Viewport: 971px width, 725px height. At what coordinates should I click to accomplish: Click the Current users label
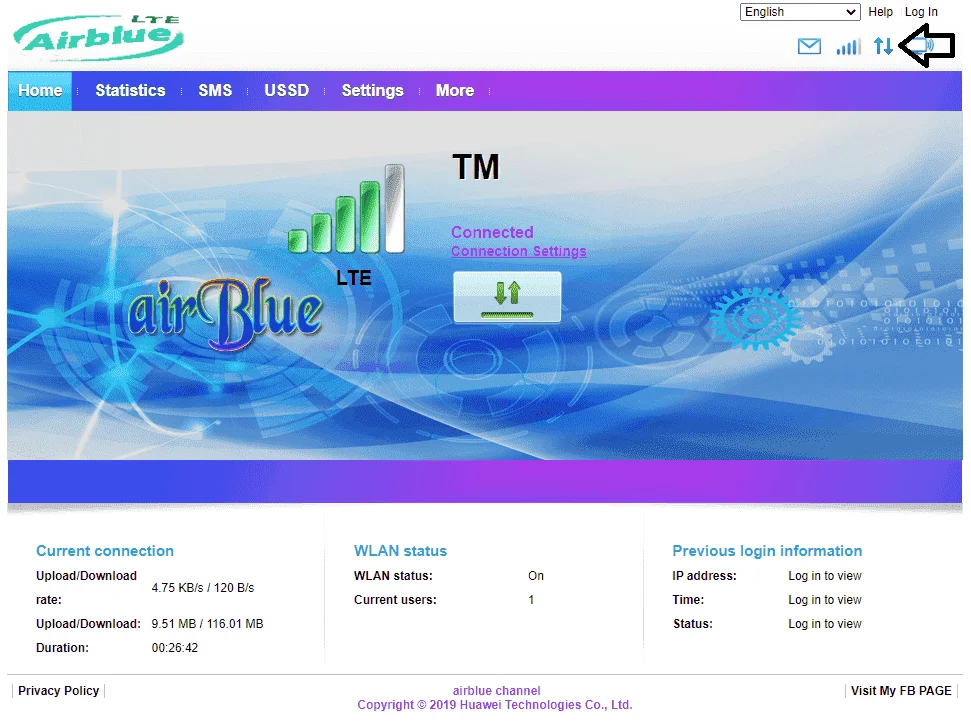point(395,600)
